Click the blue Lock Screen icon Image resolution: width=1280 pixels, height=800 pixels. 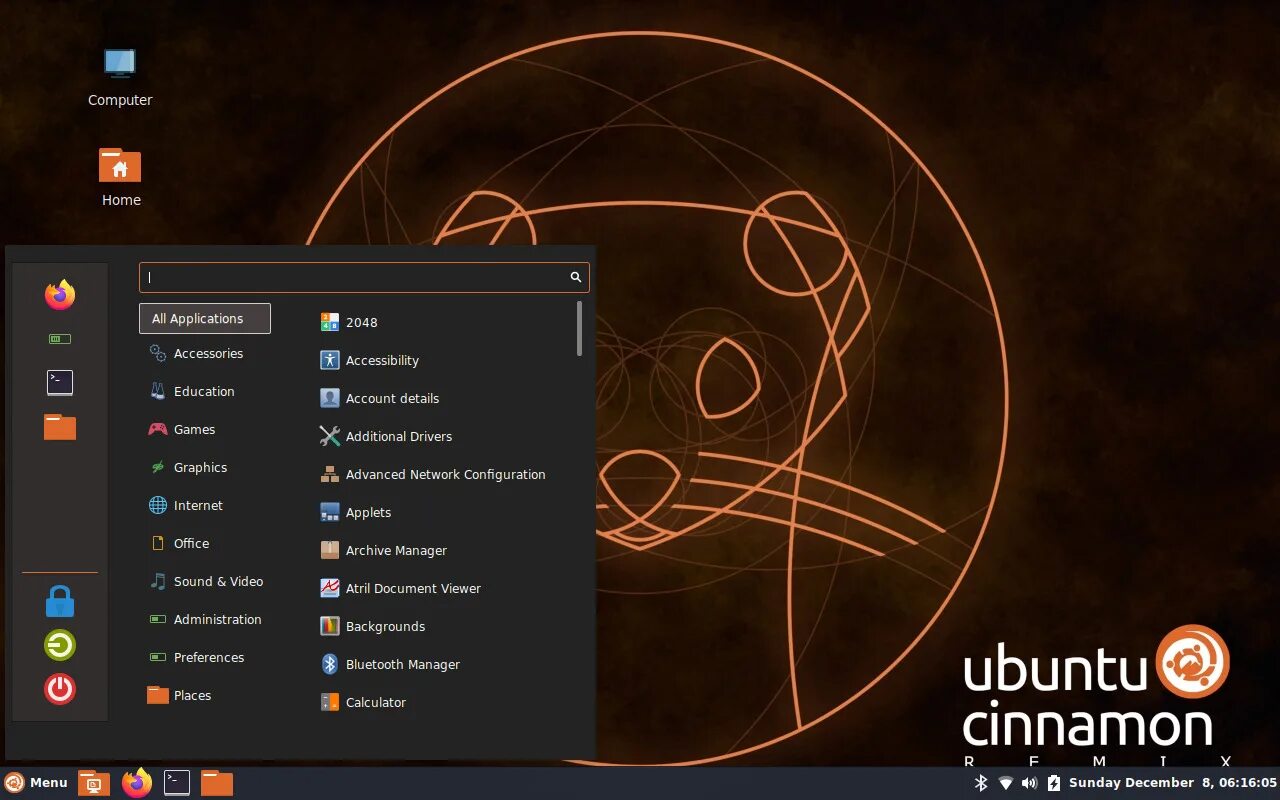point(60,601)
